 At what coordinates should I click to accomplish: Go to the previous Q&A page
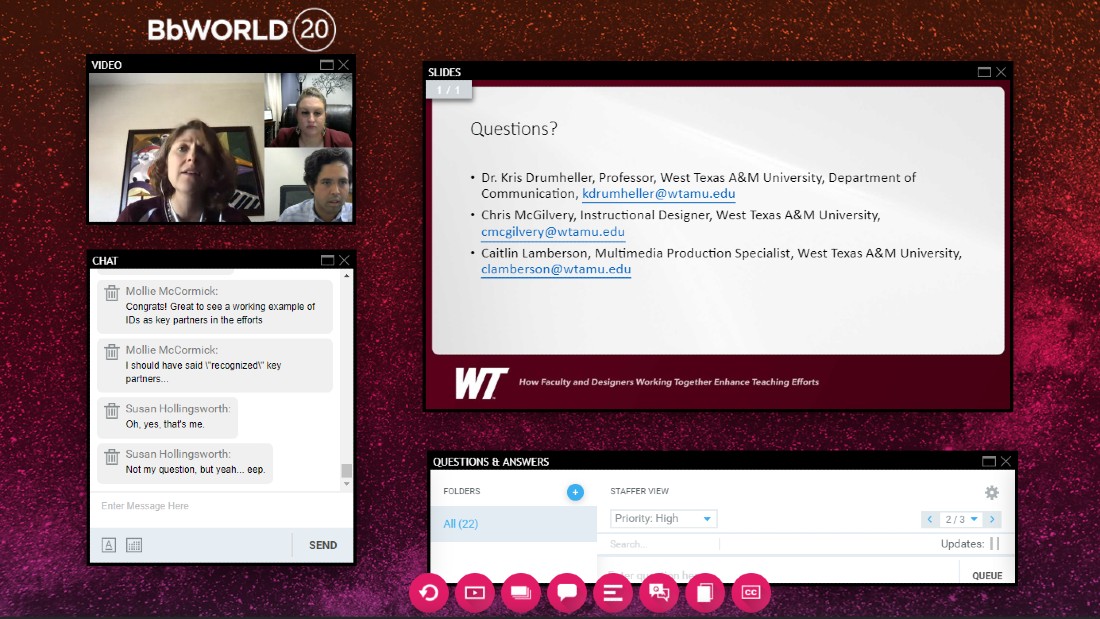point(930,519)
